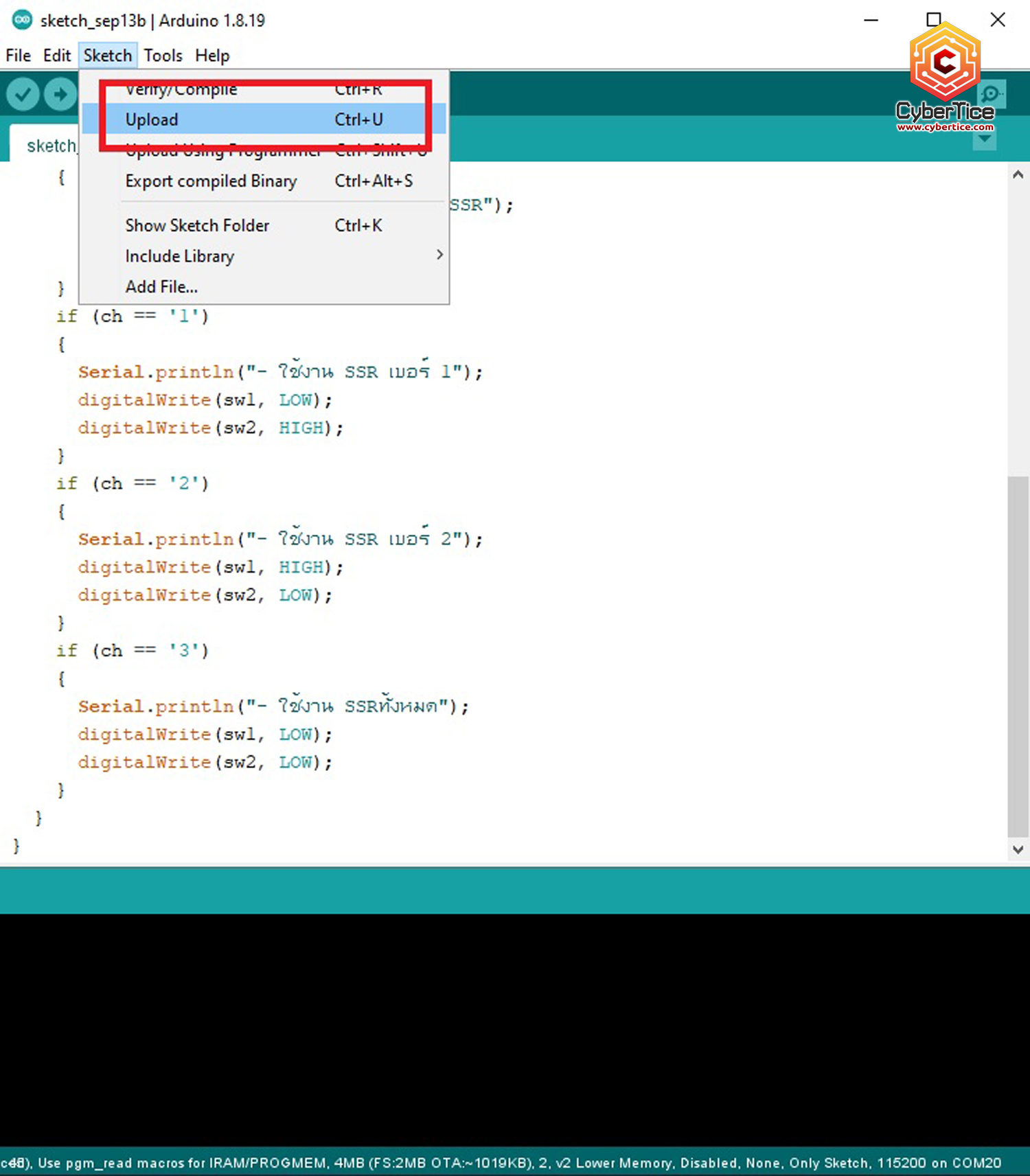Open the File menu
Screen dimensions: 1030x1176
(x=18, y=56)
